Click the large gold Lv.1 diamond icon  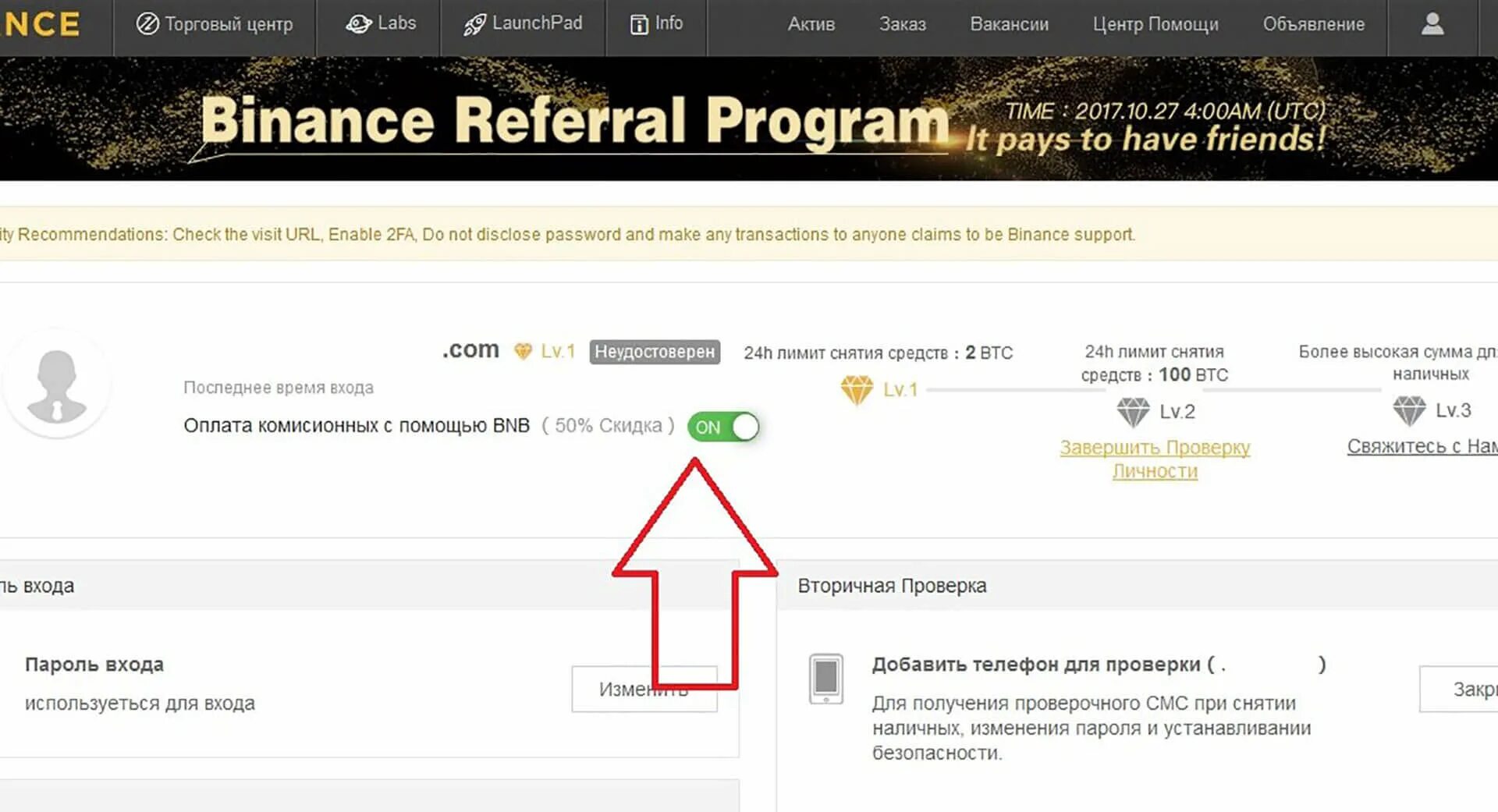[x=857, y=389]
